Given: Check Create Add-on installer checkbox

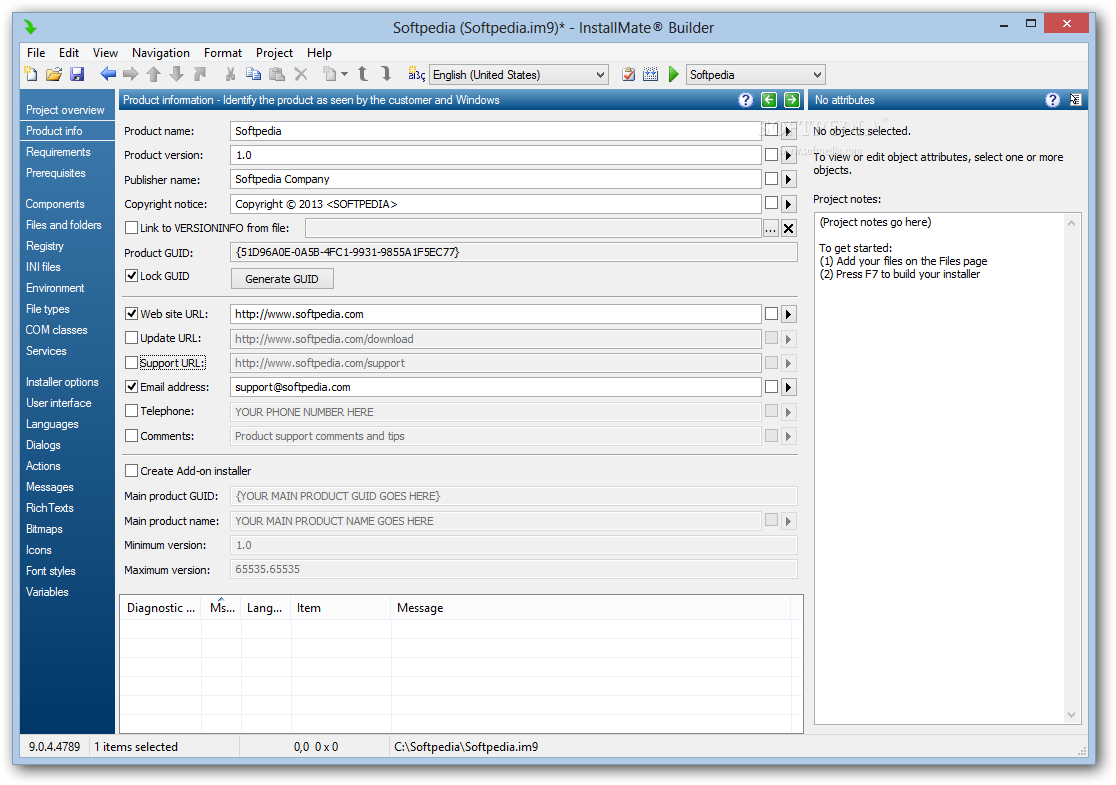Looking at the screenshot, I should tap(131, 470).
